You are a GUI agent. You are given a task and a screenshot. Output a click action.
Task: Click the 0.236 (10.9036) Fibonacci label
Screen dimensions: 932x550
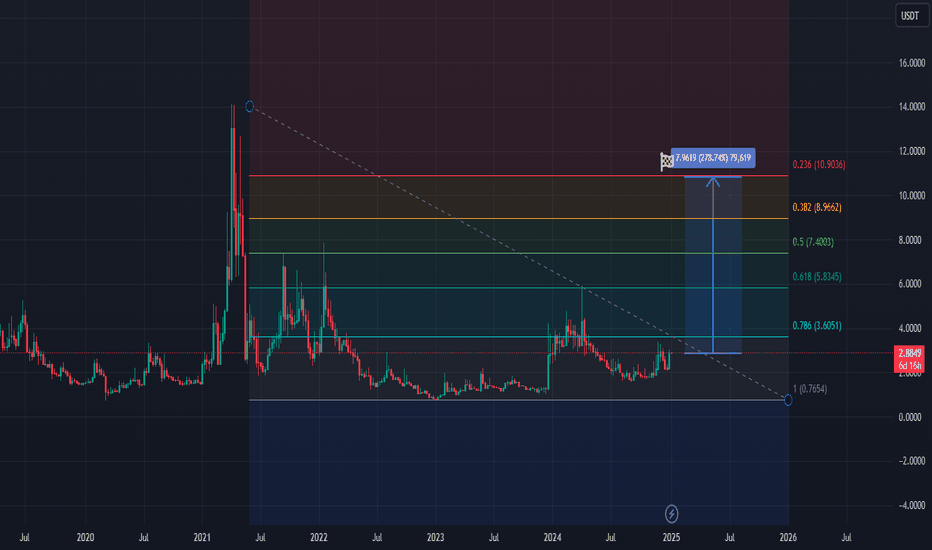coord(818,165)
